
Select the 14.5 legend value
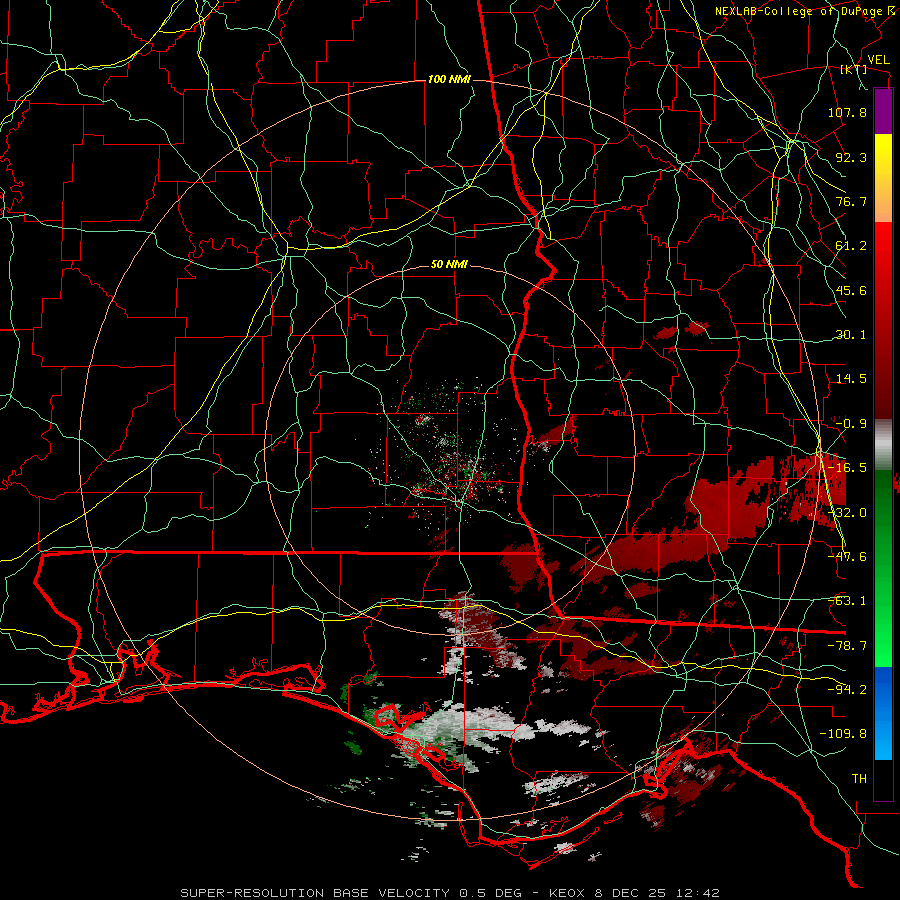point(851,379)
